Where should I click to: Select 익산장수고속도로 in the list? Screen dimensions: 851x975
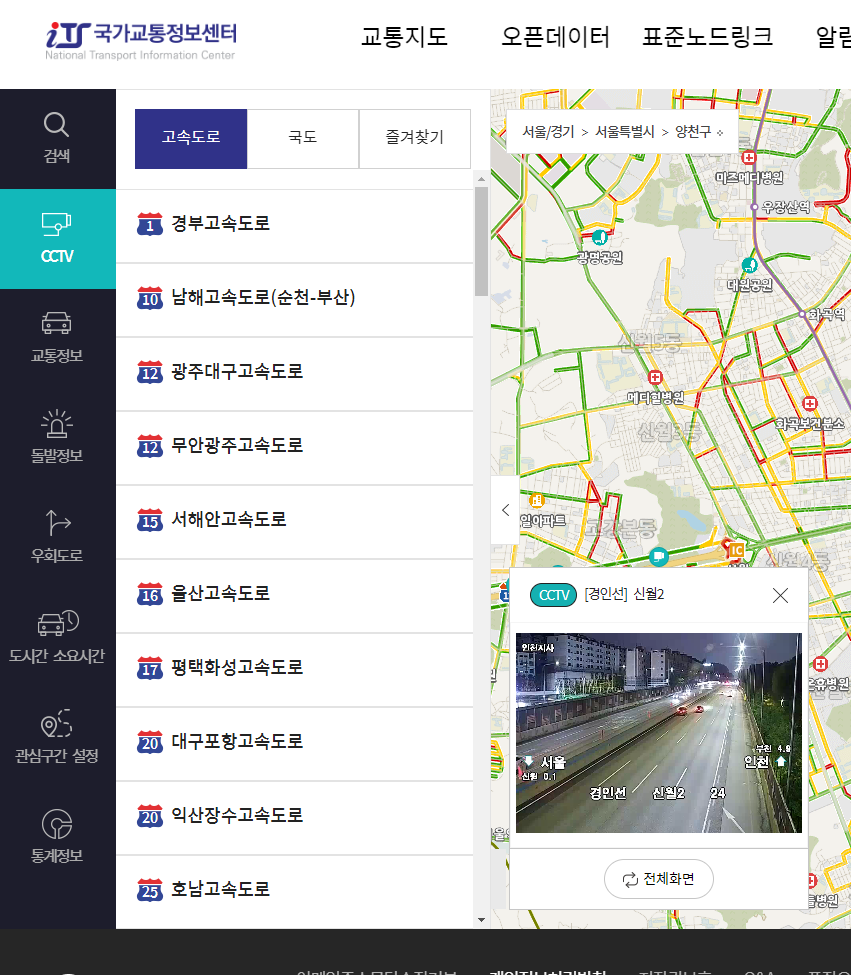click(x=295, y=816)
